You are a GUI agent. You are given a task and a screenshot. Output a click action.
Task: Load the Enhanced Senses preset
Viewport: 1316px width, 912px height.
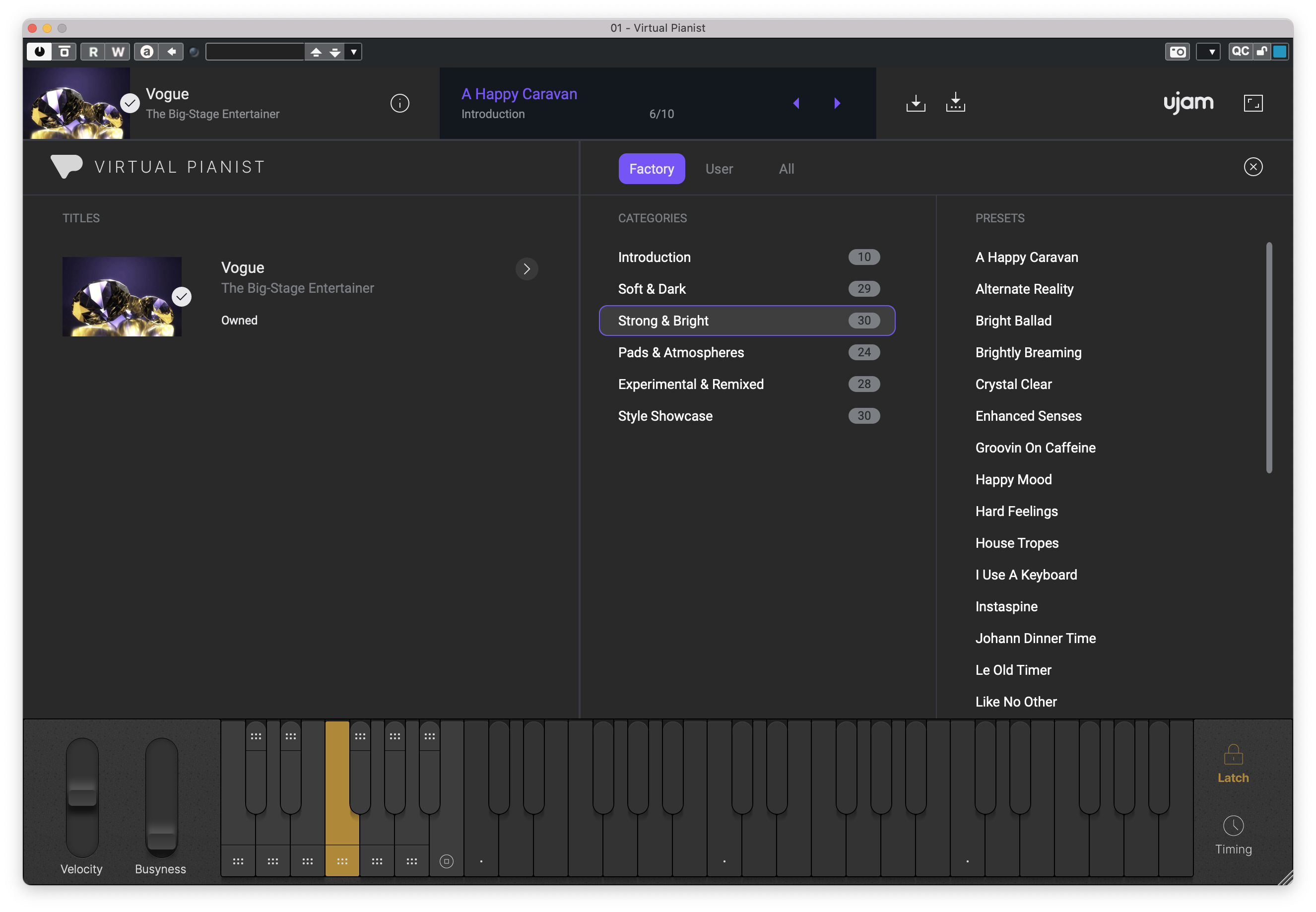1028,416
